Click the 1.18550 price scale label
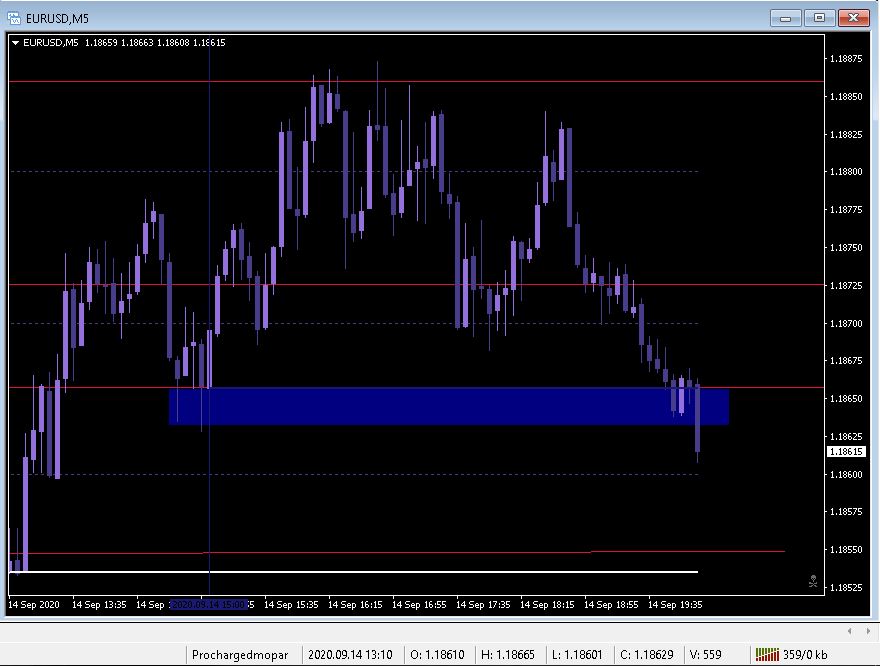This screenshot has height=666, width=880. tap(846, 550)
